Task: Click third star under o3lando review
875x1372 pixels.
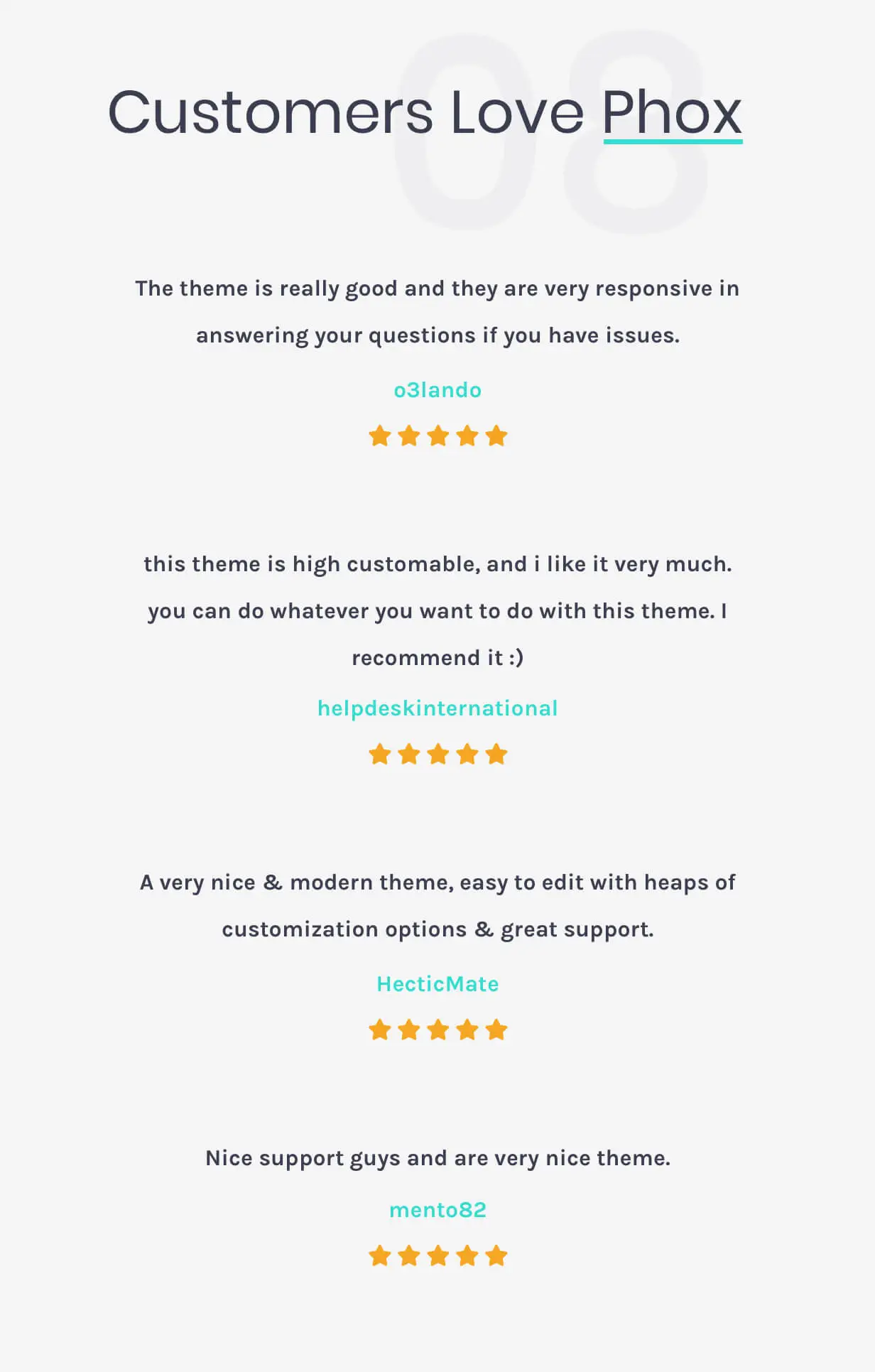Action: pyautogui.click(x=438, y=436)
